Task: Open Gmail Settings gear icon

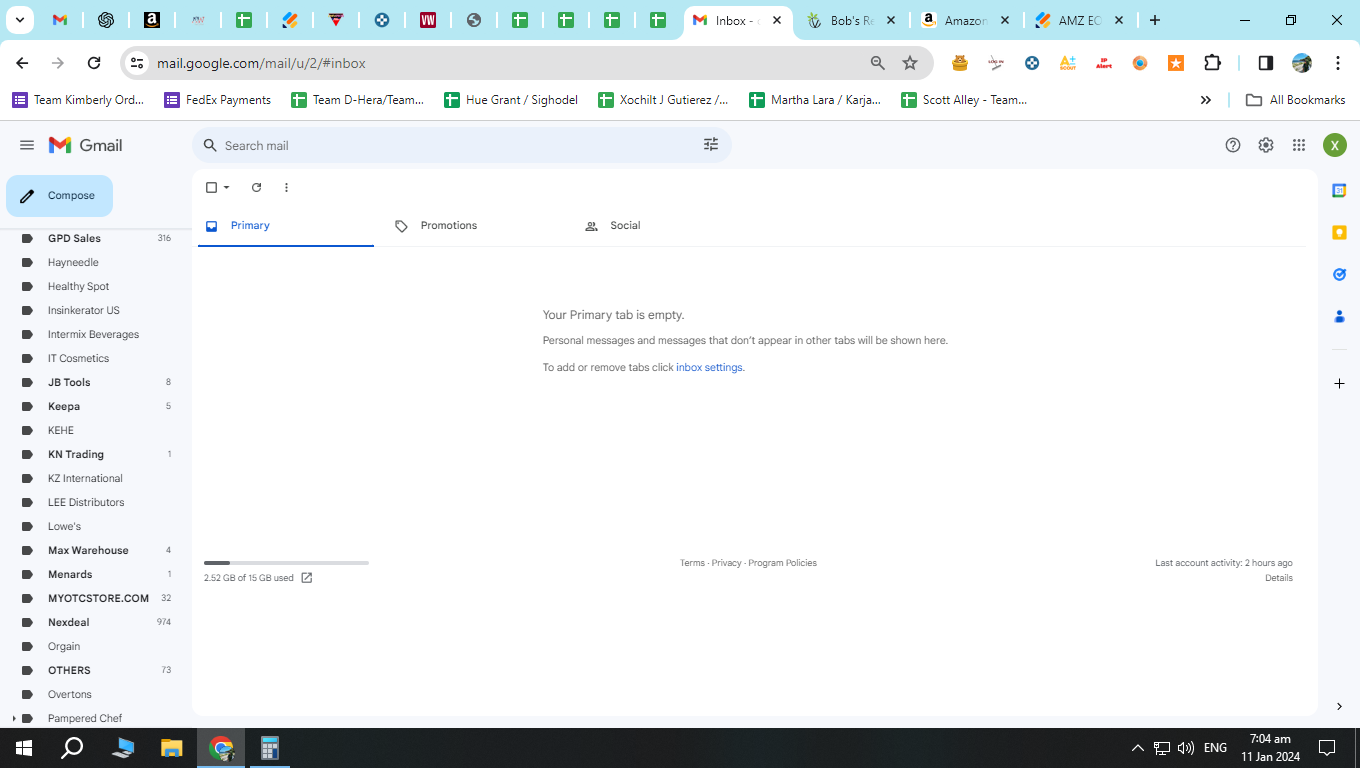Action: tap(1266, 145)
